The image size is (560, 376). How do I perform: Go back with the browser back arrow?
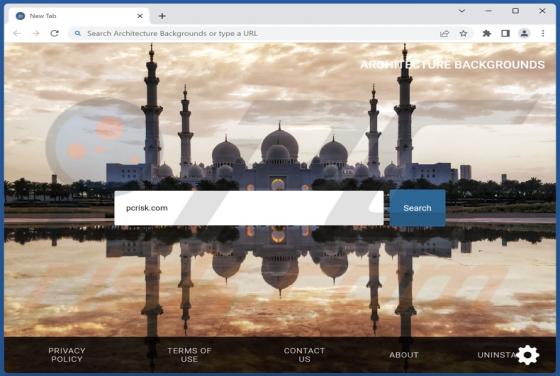(x=17, y=34)
